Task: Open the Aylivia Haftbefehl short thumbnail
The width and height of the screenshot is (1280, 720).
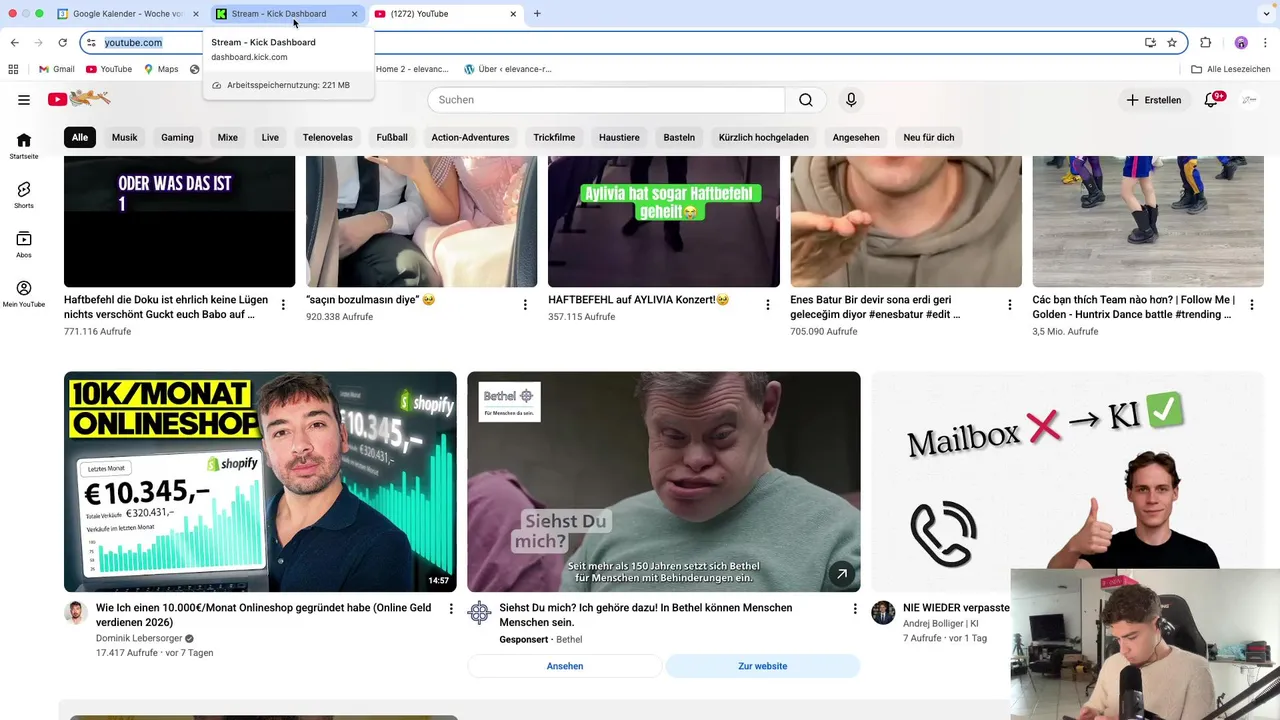Action: click(x=664, y=221)
